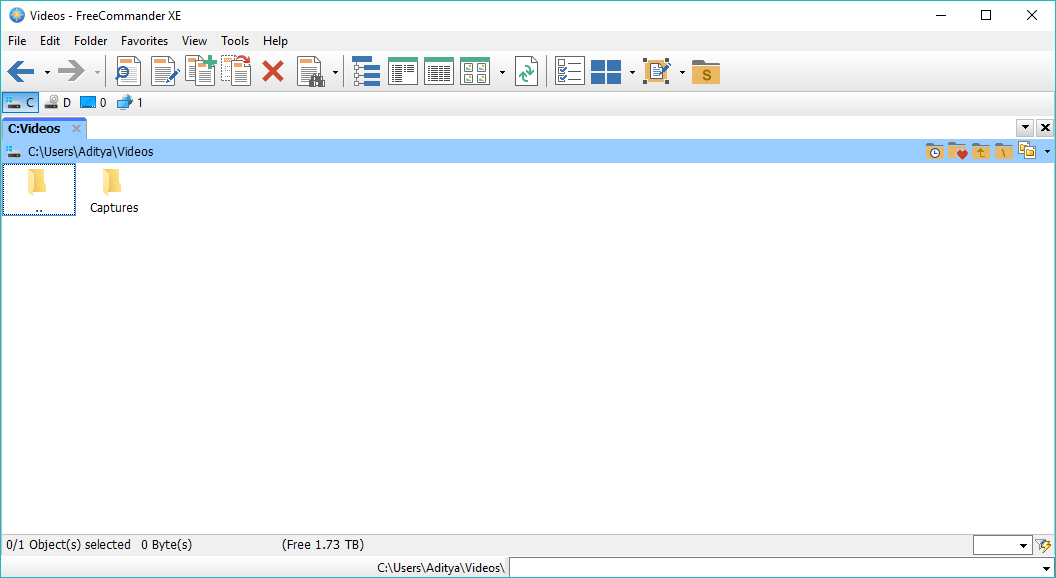Toggle the dual panel split layout
The image size is (1056, 578).
[606, 72]
